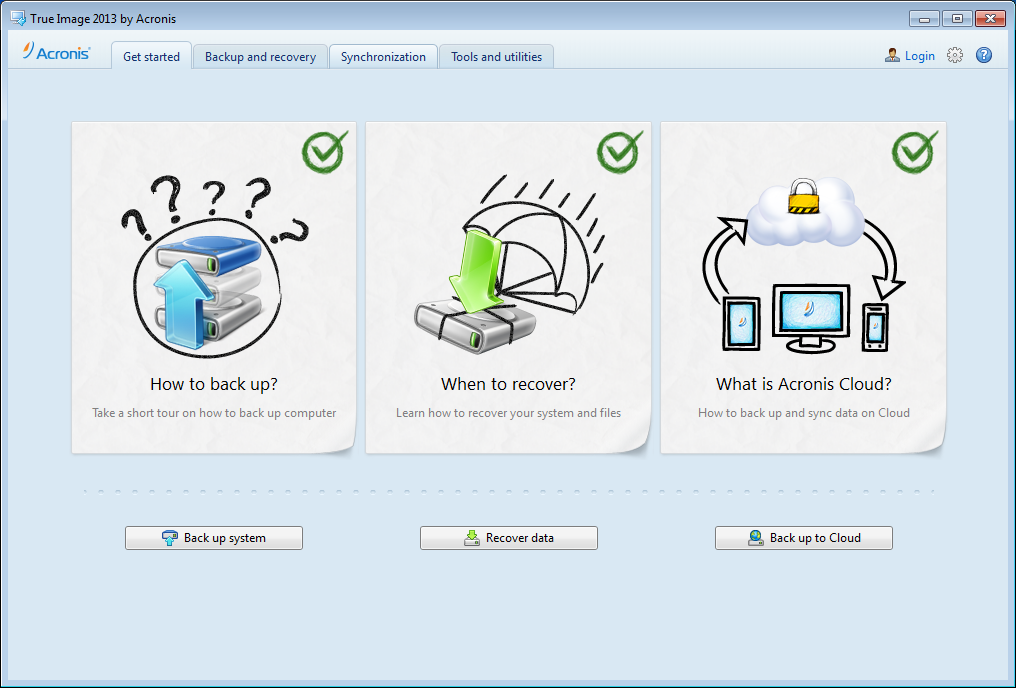Click the Login user icon
The height and width of the screenshot is (688, 1016).
(x=892, y=55)
